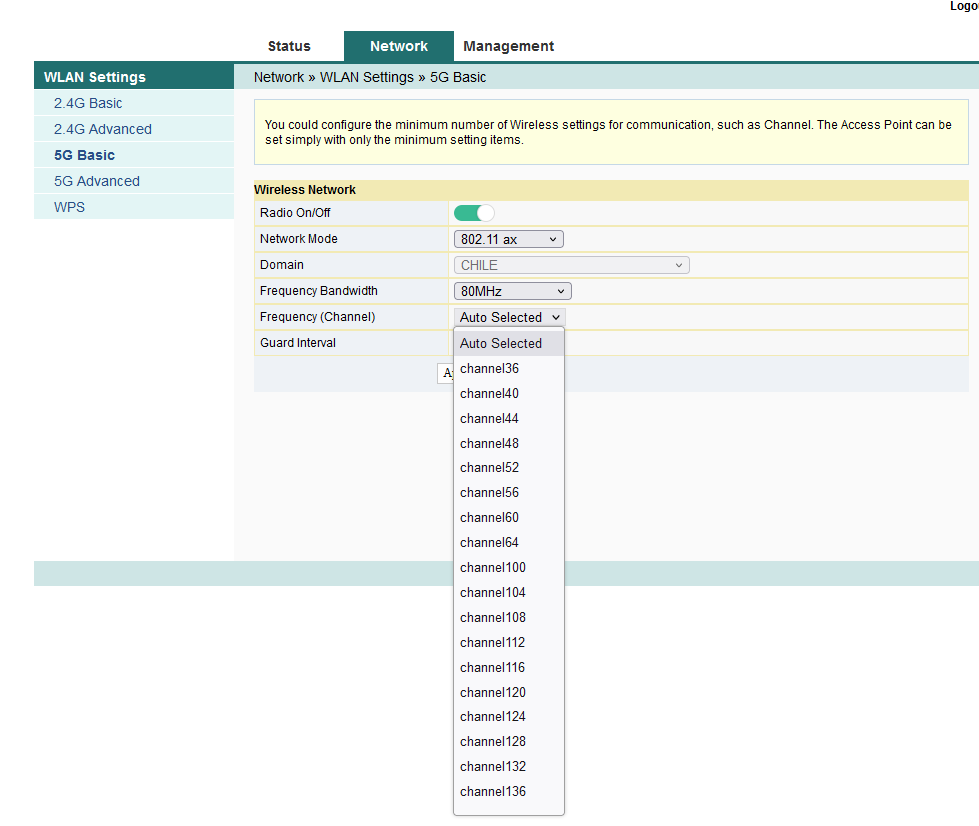The width and height of the screenshot is (979, 826).
Task: Open the Network tab
Action: pos(398,46)
